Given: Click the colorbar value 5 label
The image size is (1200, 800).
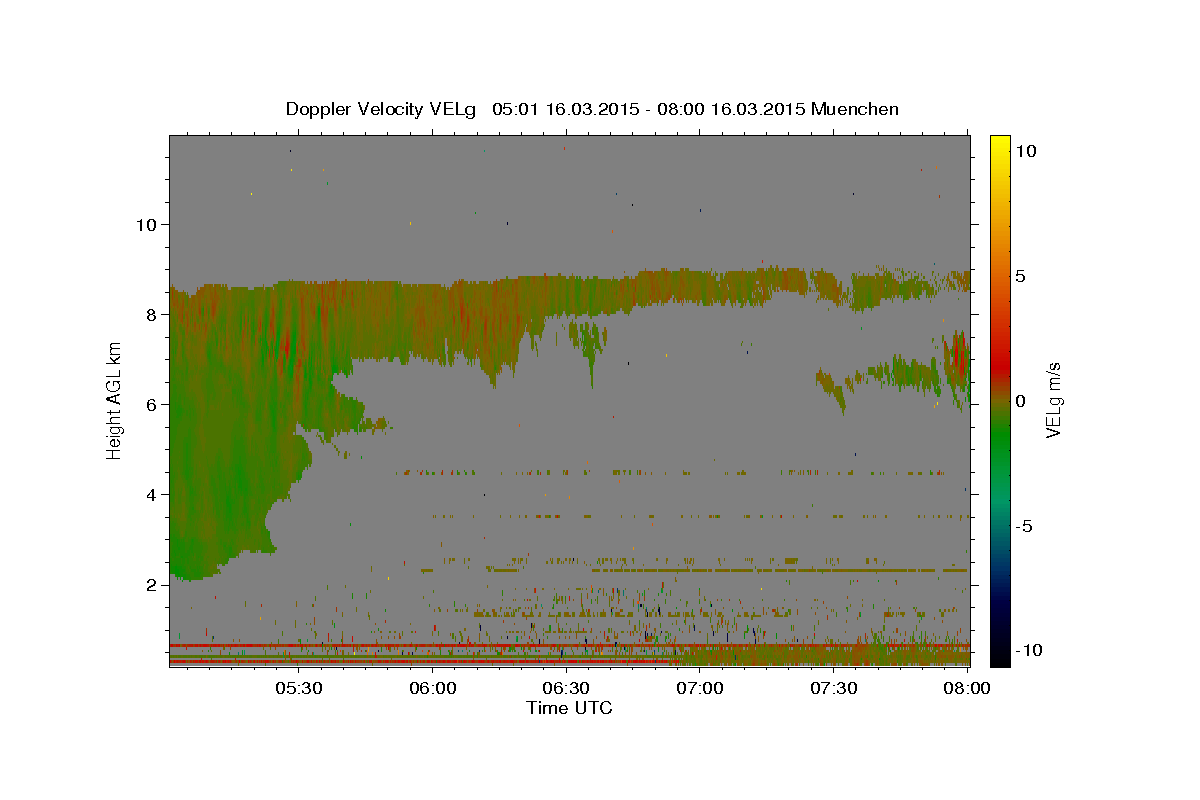Looking at the screenshot, I should (1021, 276).
